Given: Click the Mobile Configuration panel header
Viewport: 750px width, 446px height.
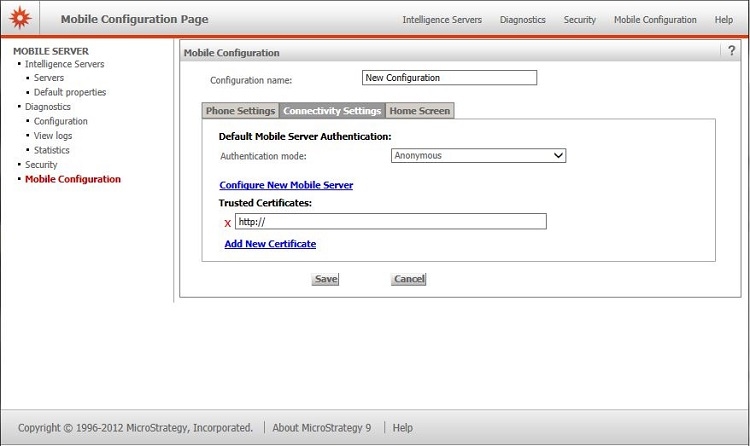Looking at the screenshot, I should pos(232,53).
